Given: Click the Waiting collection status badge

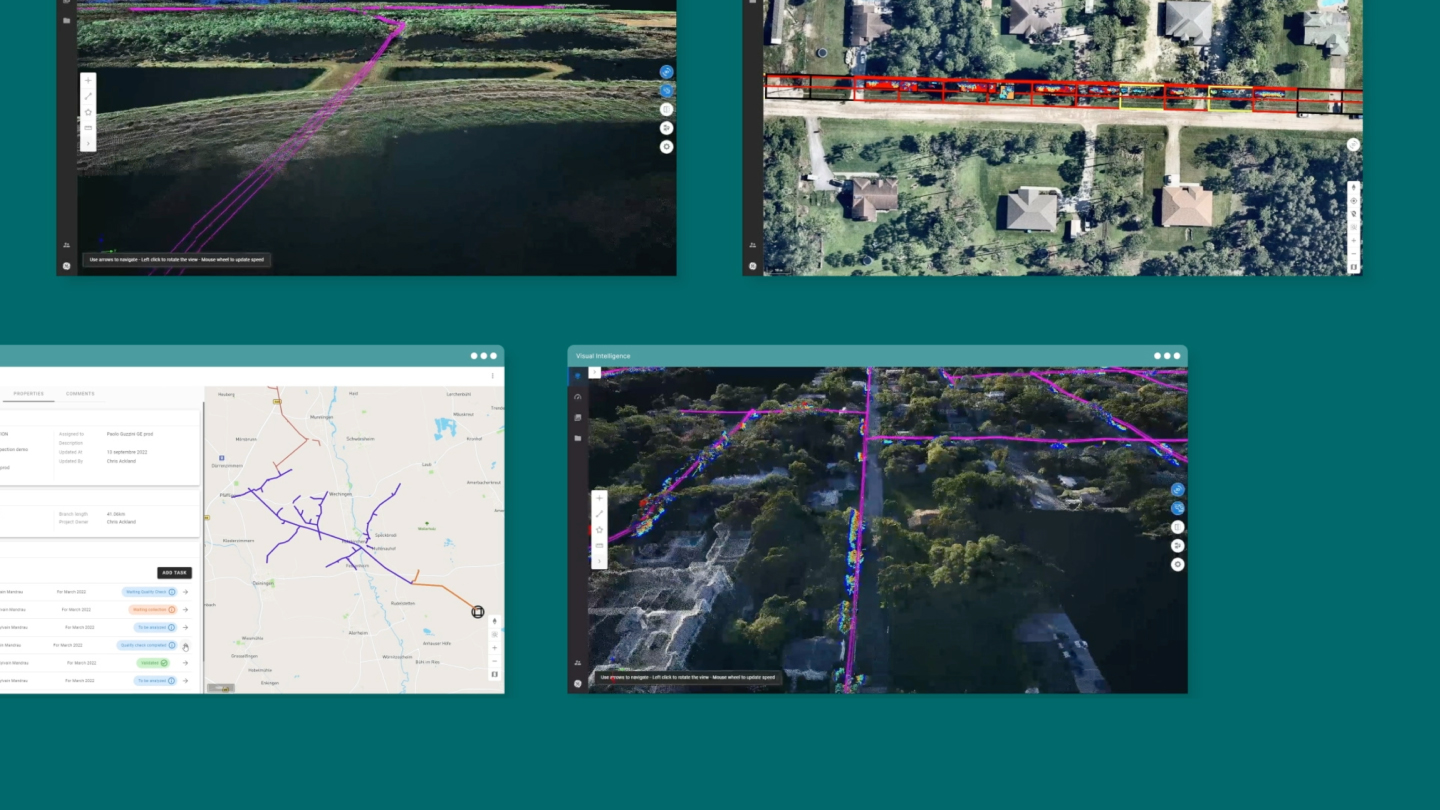Looking at the screenshot, I should point(152,609).
